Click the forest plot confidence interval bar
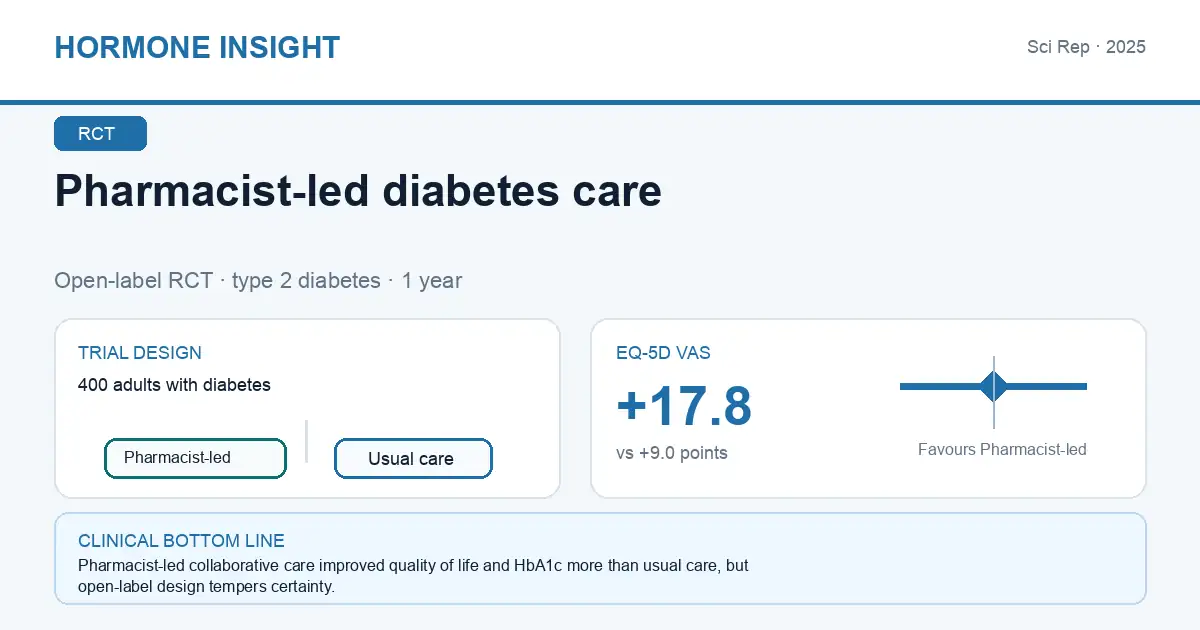 (993, 386)
